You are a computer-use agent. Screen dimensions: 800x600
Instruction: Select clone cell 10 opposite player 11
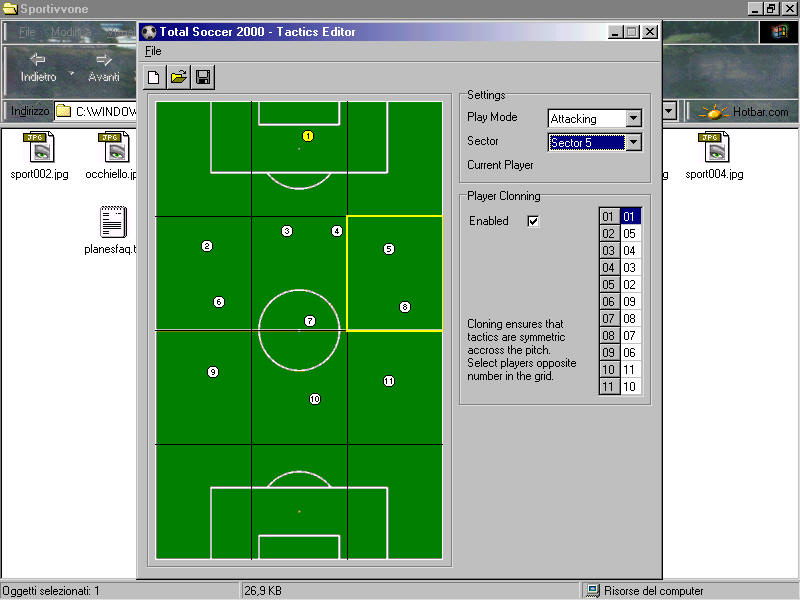point(631,386)
